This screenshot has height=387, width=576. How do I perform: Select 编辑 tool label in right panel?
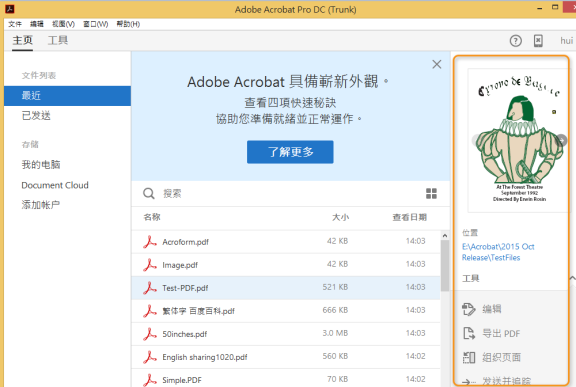492,309
